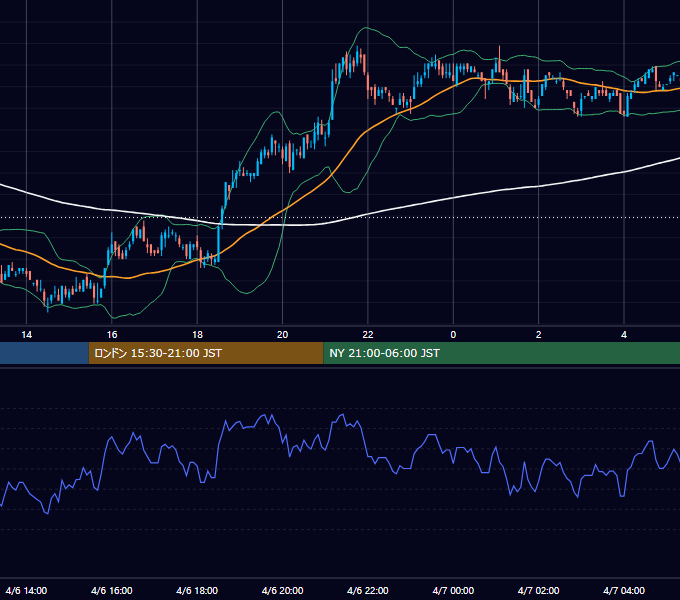680x600 pixels.
Task: Click the 4/6 14:00 label on lower axis
Action: tap(26, 590)
